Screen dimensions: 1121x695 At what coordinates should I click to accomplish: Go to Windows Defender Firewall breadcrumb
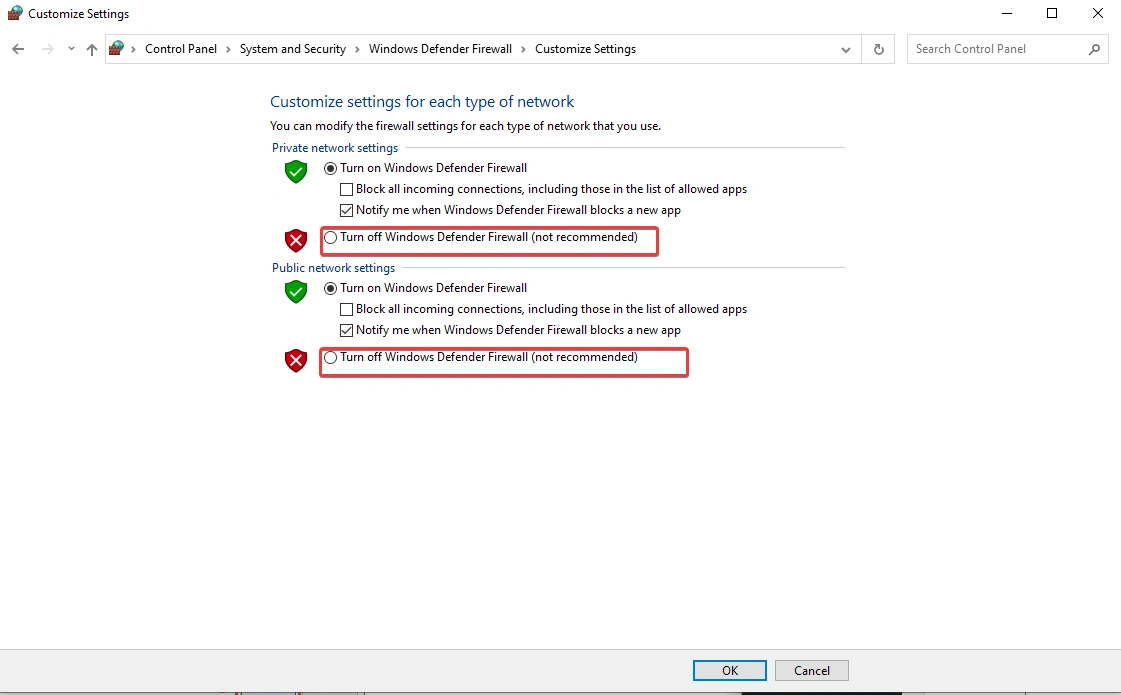click(440, 49)
